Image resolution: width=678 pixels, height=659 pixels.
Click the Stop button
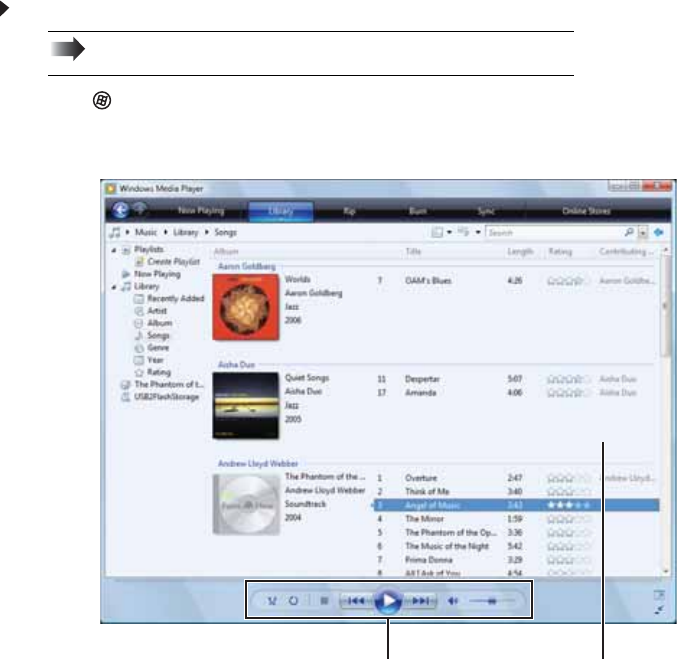coord(324,601)
